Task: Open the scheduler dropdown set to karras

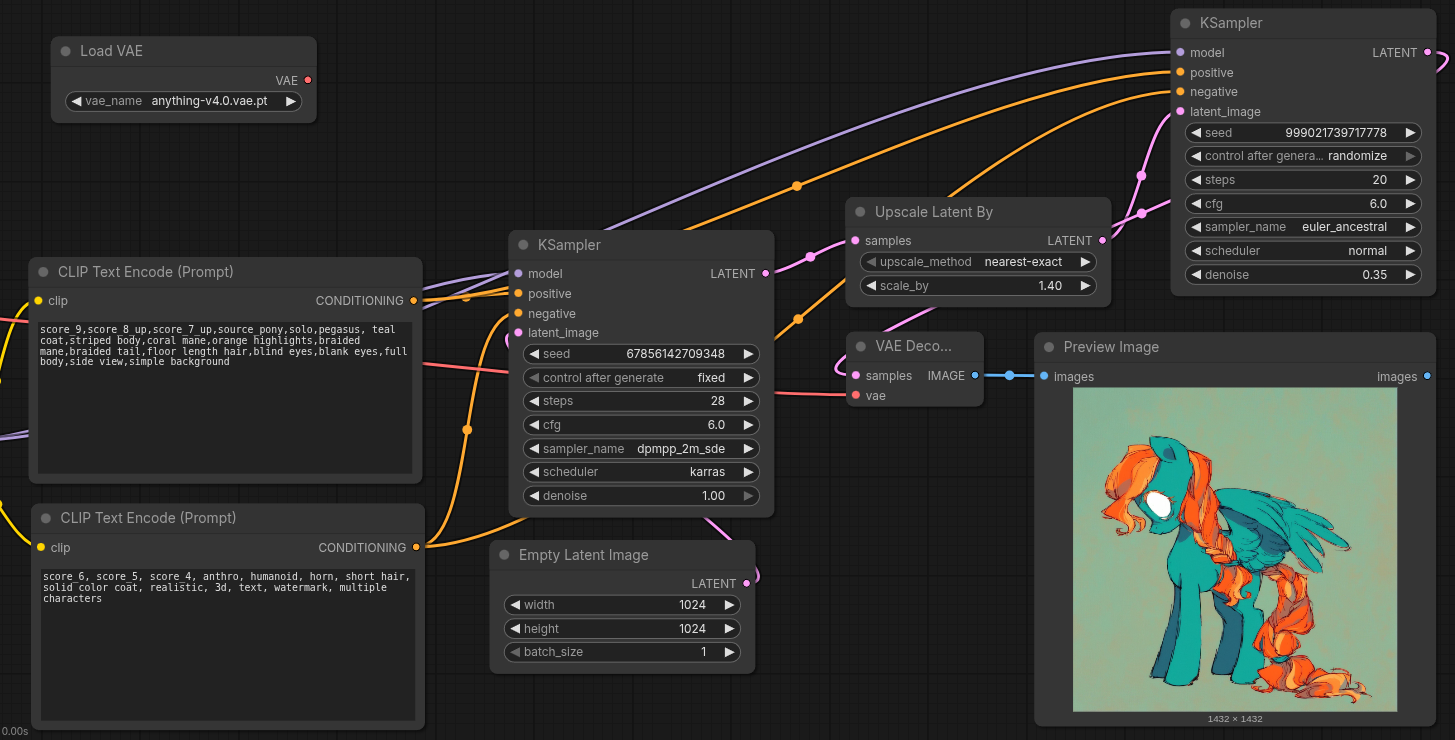Action: click(641, 472)
